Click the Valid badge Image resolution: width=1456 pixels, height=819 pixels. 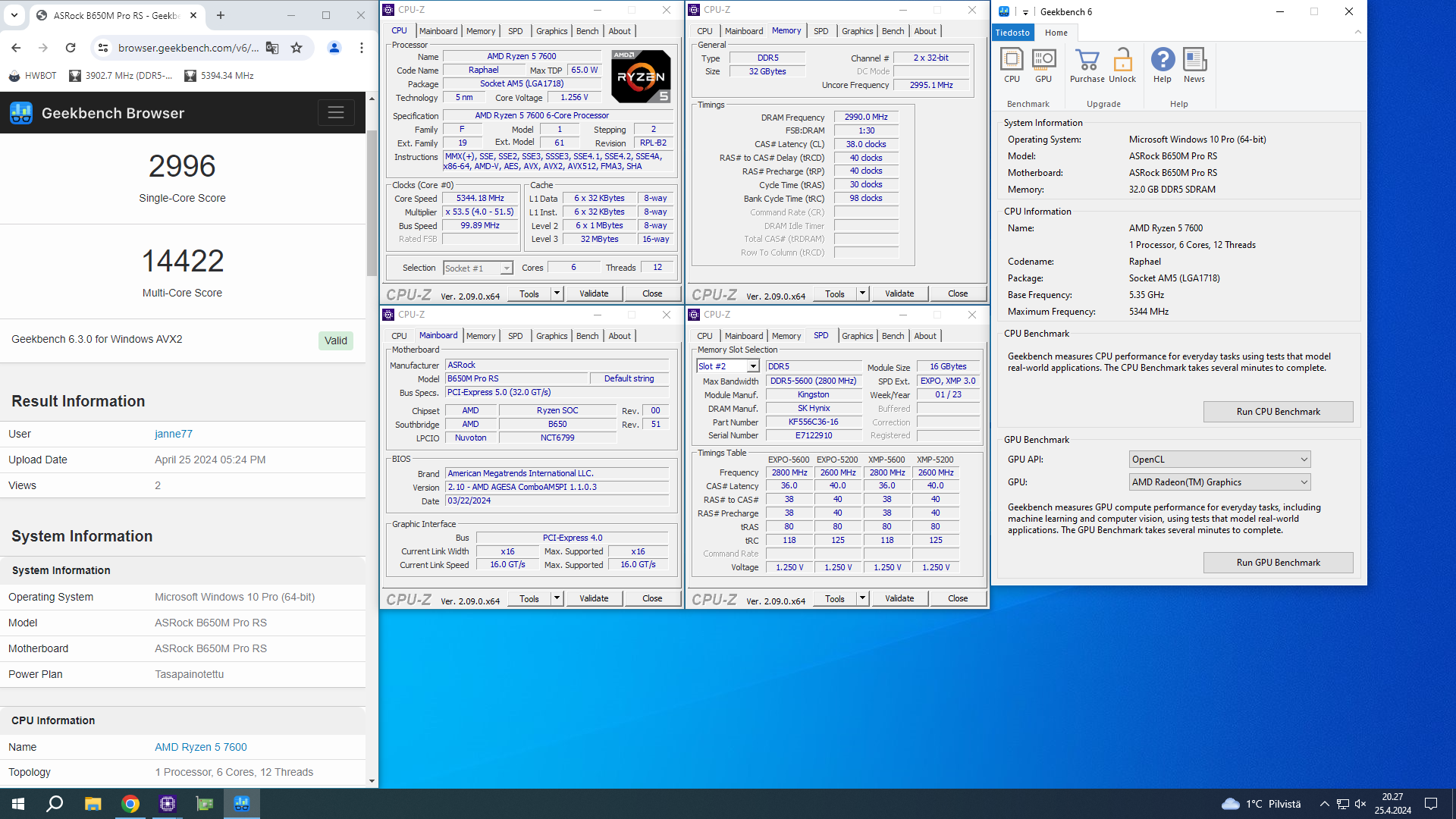336,340
